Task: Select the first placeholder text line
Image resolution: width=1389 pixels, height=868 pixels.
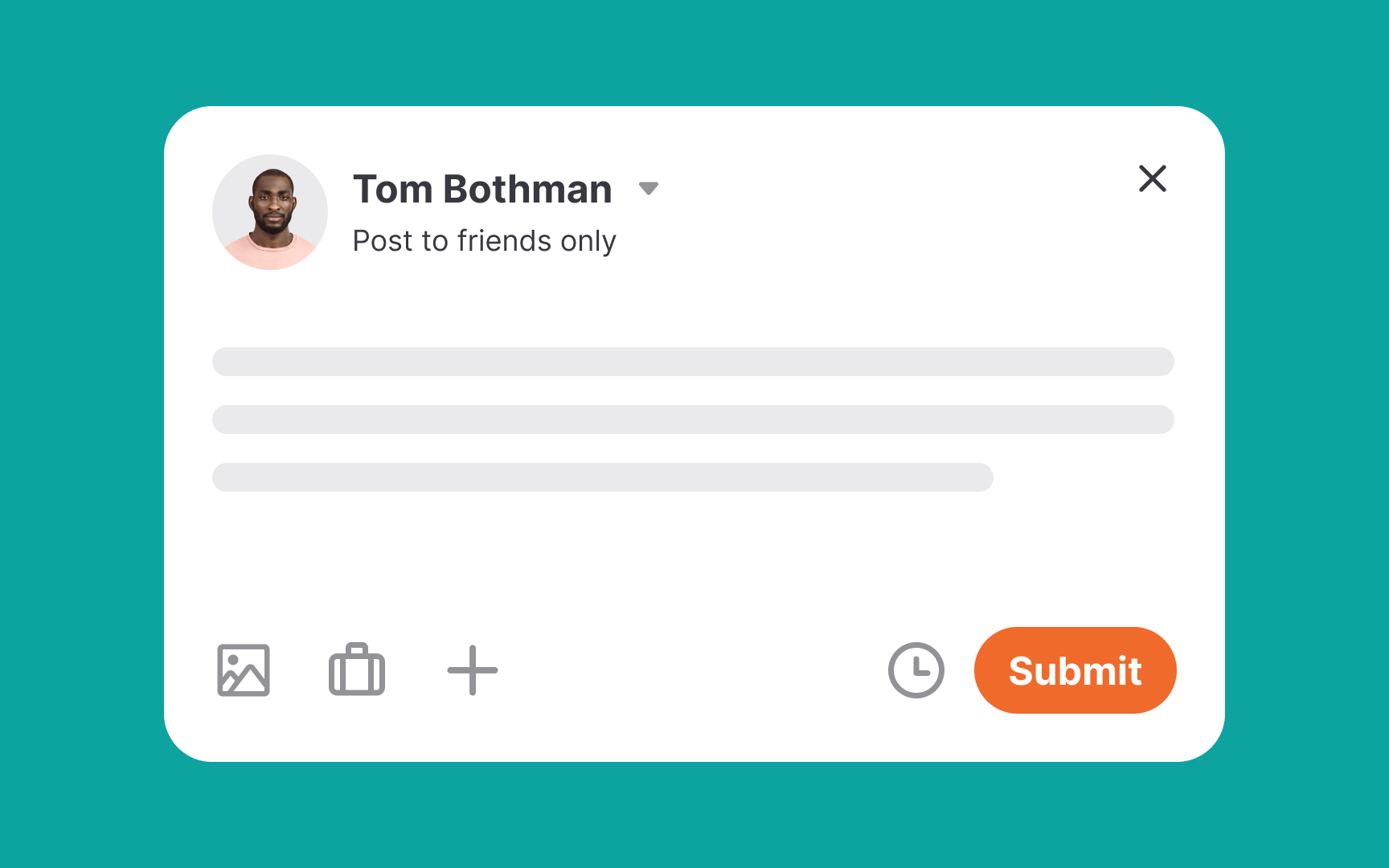Action: point(693,362)
